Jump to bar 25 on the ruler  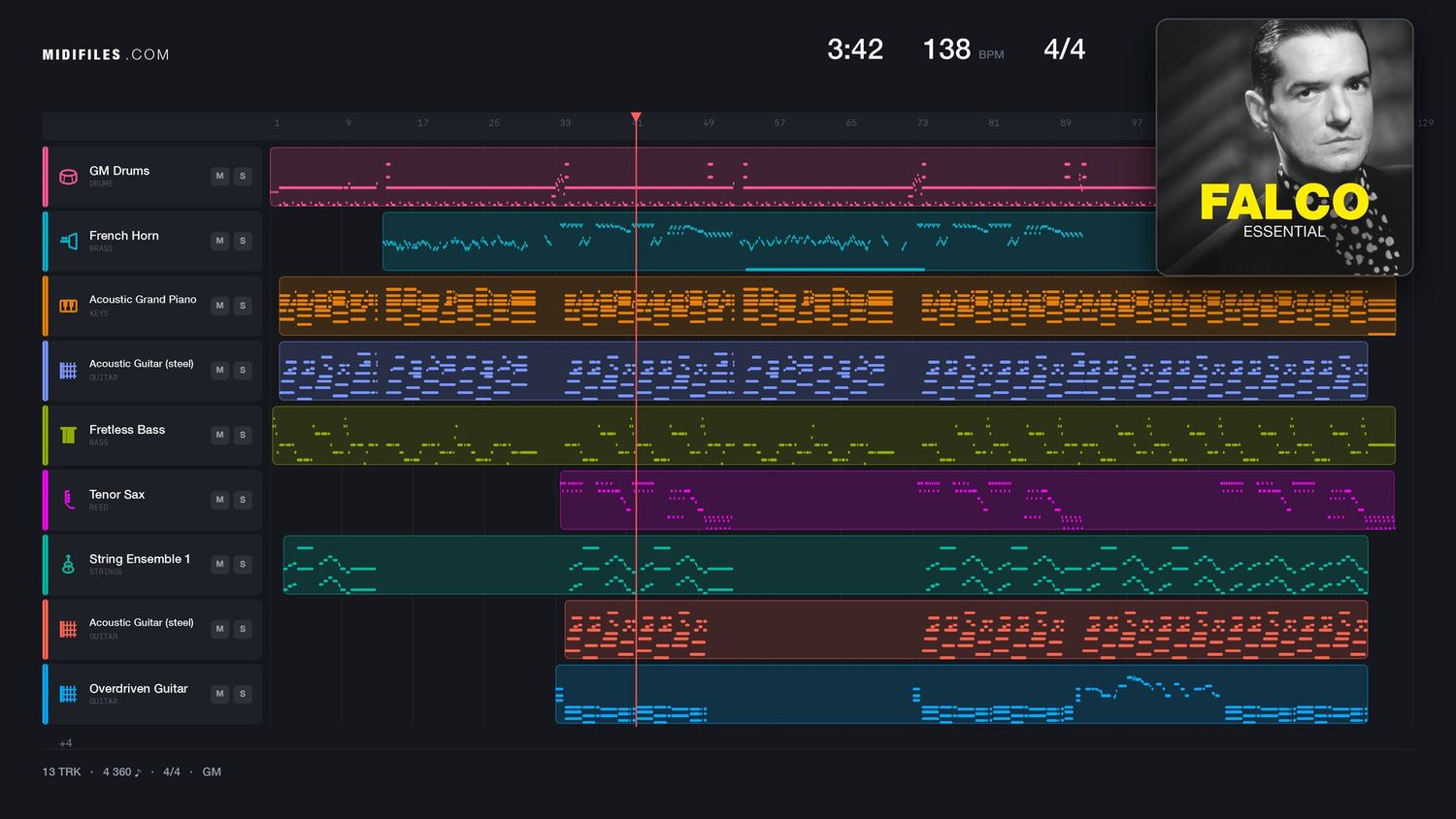point(494,123)
